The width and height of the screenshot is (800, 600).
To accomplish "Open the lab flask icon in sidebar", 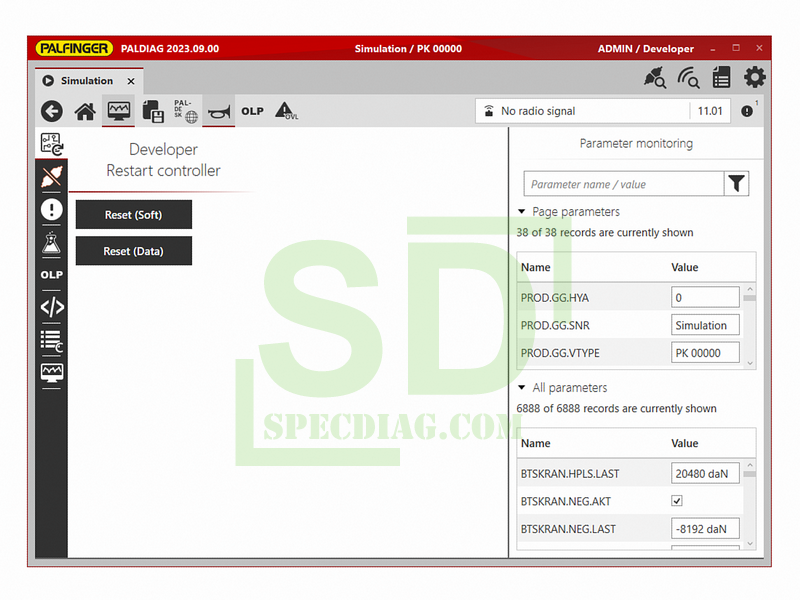I will click(52, 242).
